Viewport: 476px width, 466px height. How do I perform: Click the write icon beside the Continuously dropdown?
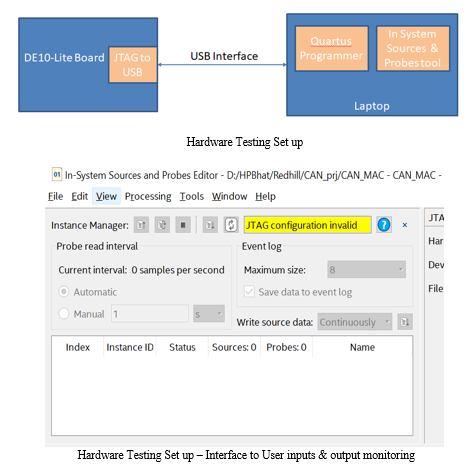405,322
